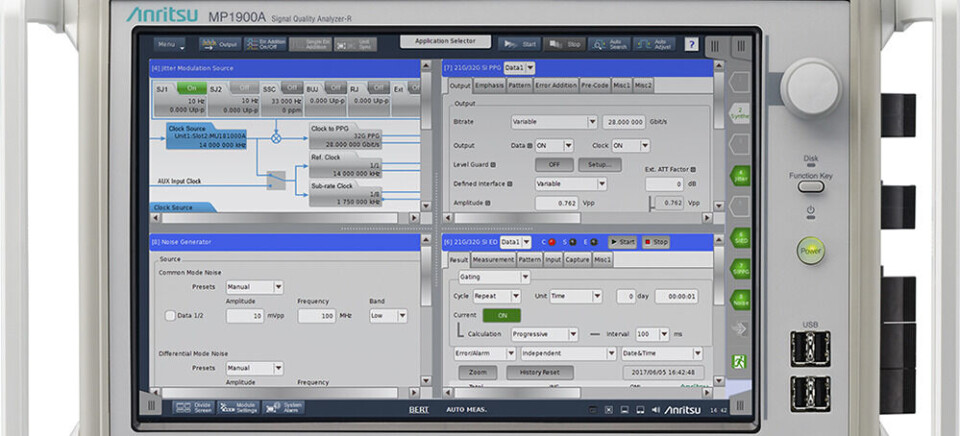Click the Unit Sync toolbar icon
Image resolution: width=960 pixels, height=436 pixels.
355,45
